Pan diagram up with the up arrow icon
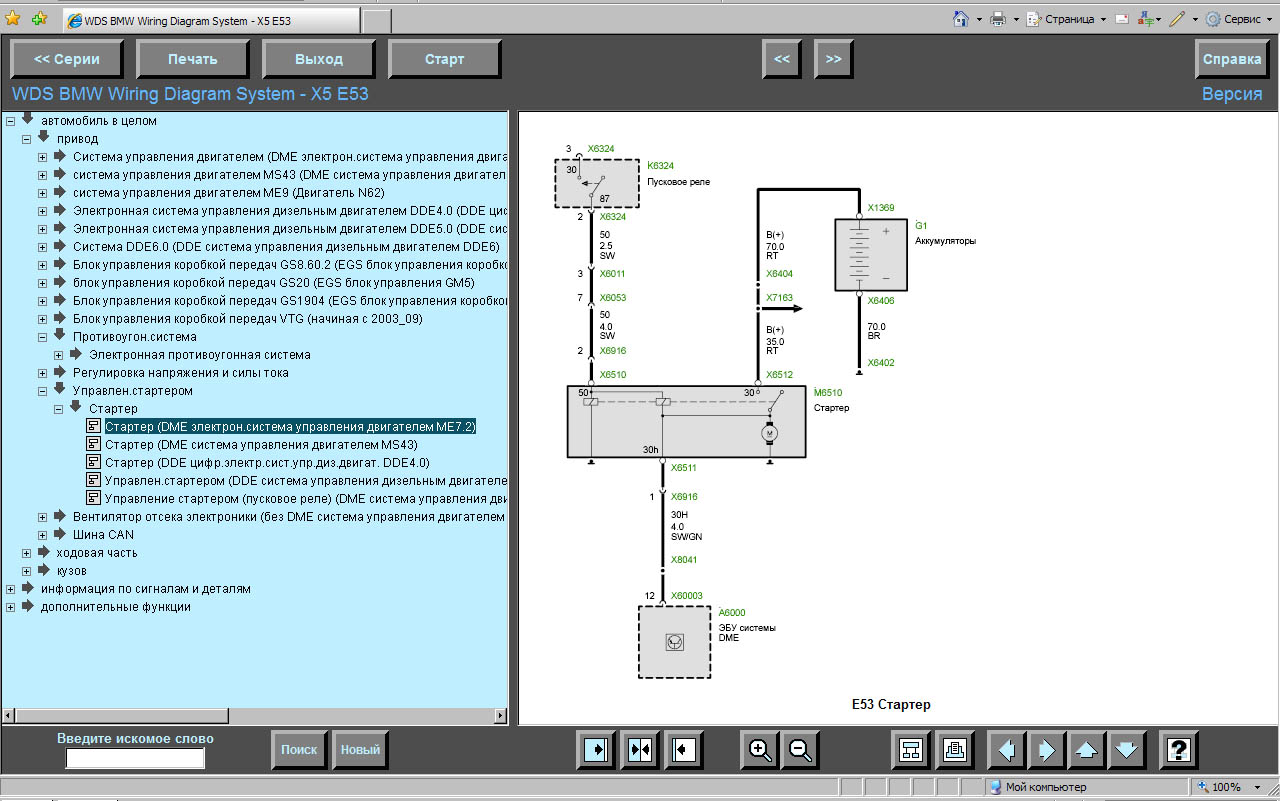 click(x=1087, y=749)
